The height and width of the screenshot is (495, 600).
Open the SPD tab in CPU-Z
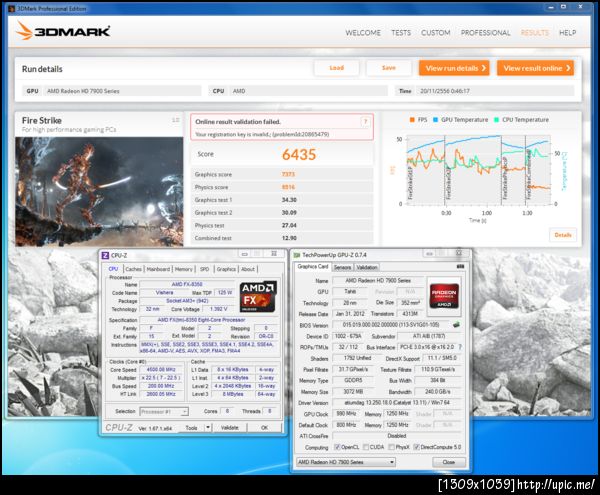tap(205, 269)
